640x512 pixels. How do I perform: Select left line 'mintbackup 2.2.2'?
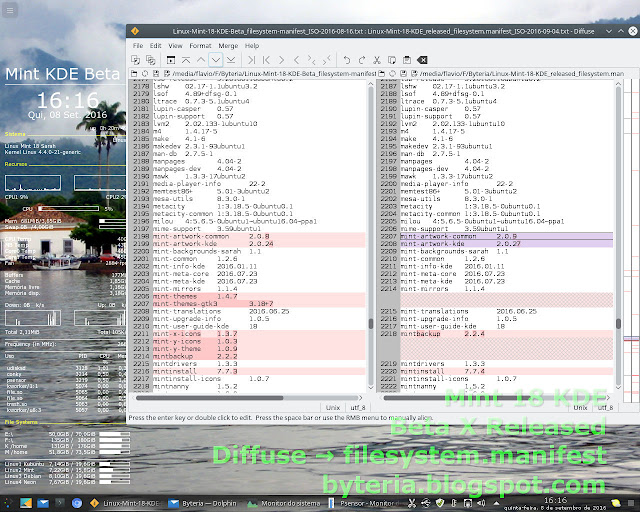[259, 356]
